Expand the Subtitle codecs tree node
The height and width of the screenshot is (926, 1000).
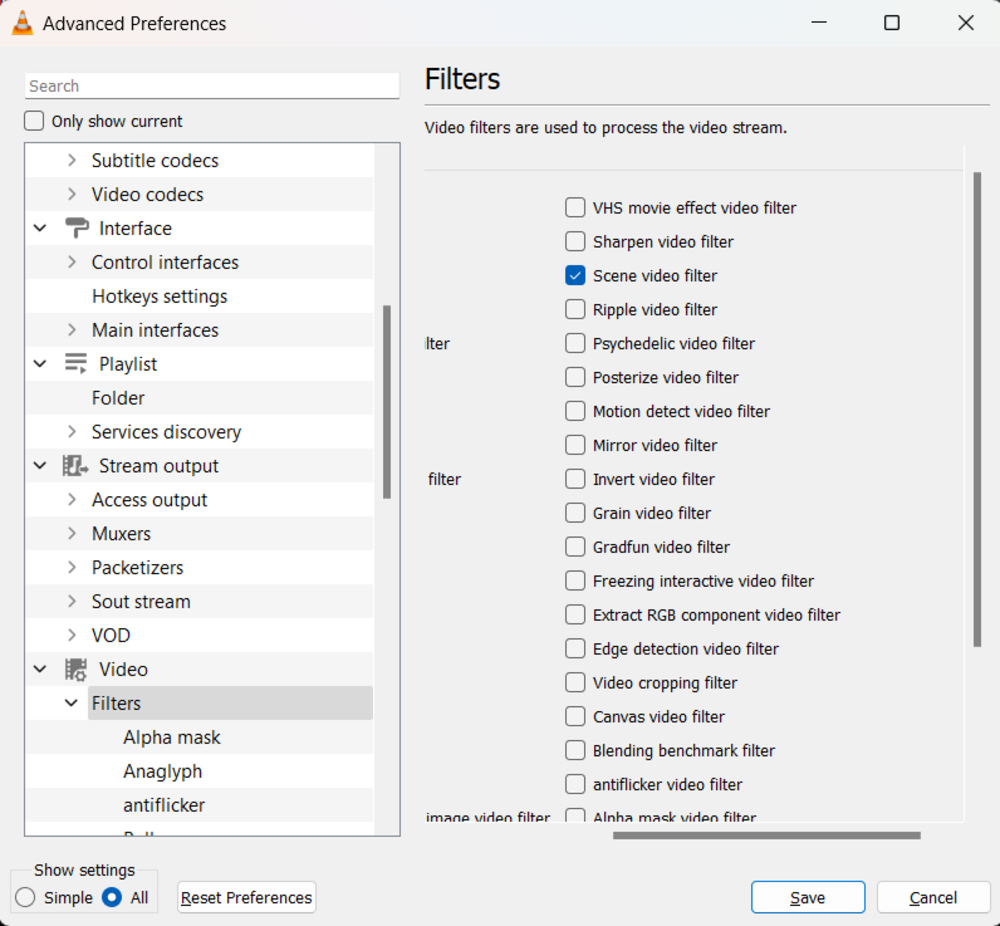(x=71, y=160)
